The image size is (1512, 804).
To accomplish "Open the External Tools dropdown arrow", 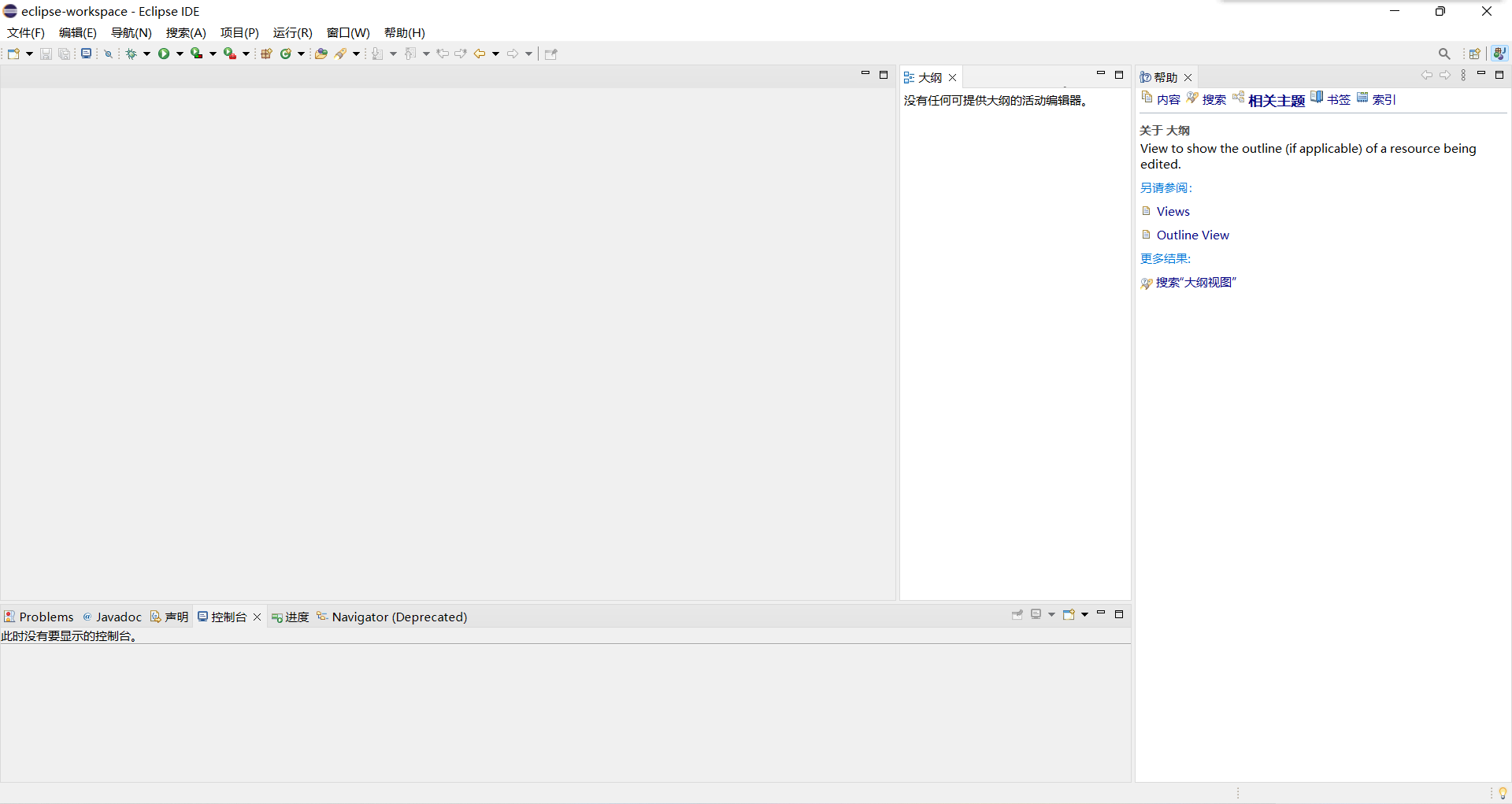I will (246, 54).
